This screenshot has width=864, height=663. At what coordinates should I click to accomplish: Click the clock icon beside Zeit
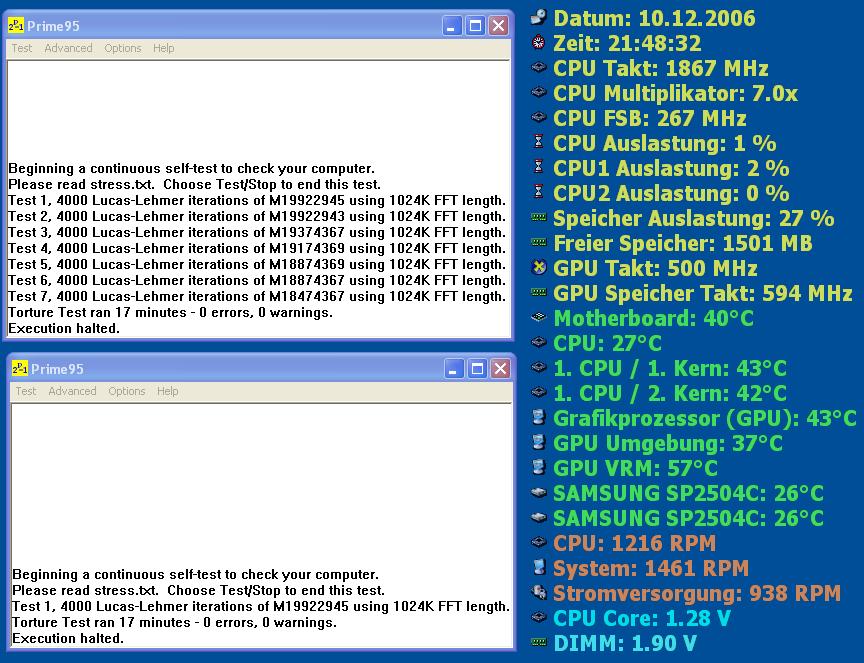point(538,42)
